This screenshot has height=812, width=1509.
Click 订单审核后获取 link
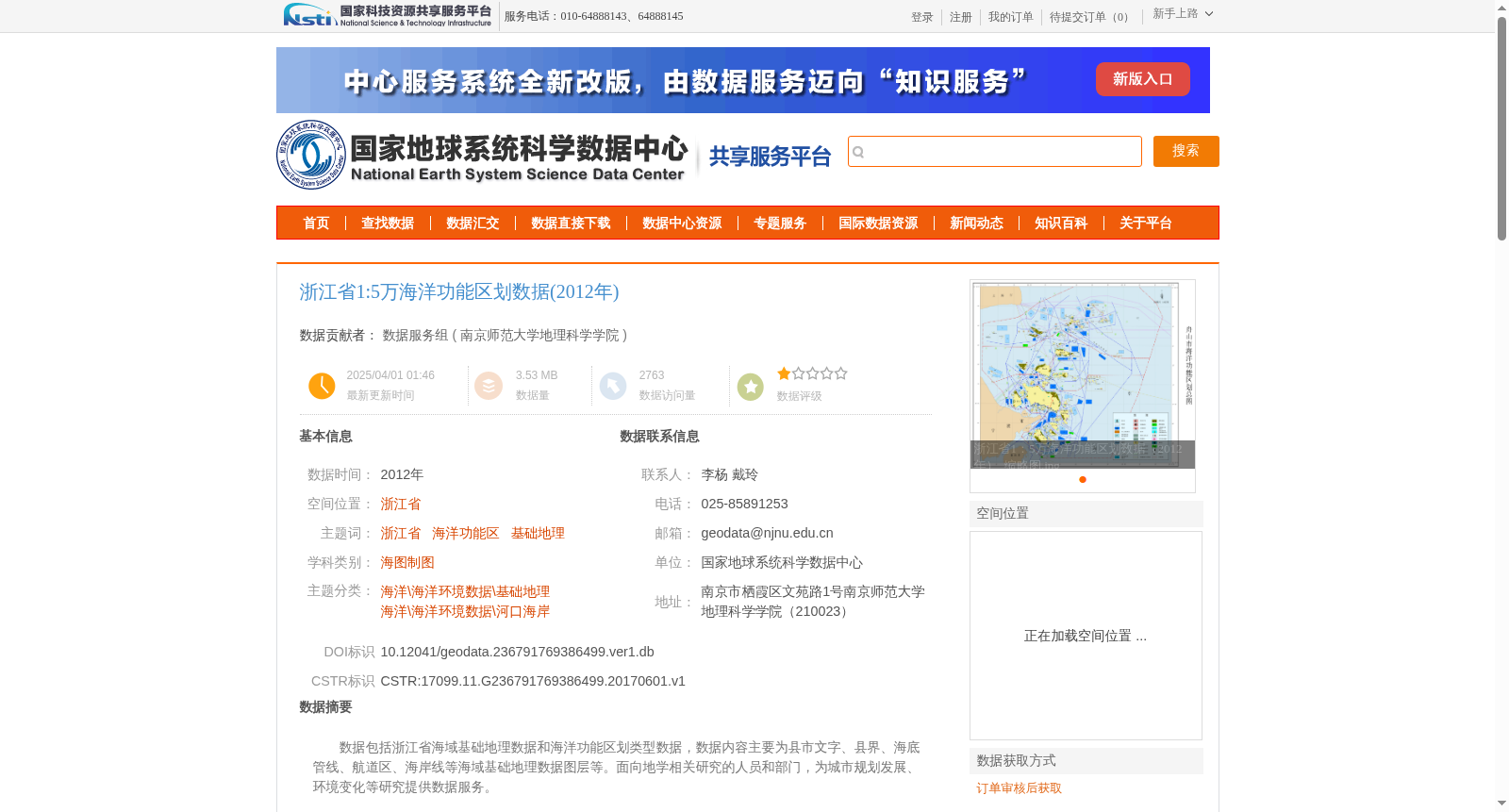click(1020, 788)
